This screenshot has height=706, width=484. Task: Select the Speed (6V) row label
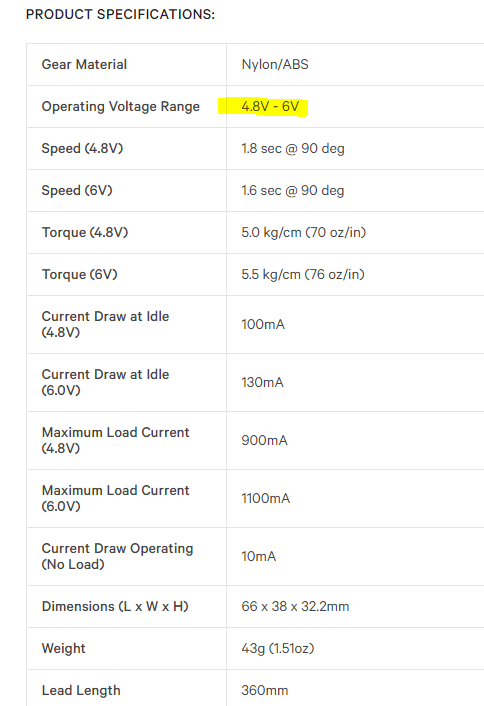[77, 190]
